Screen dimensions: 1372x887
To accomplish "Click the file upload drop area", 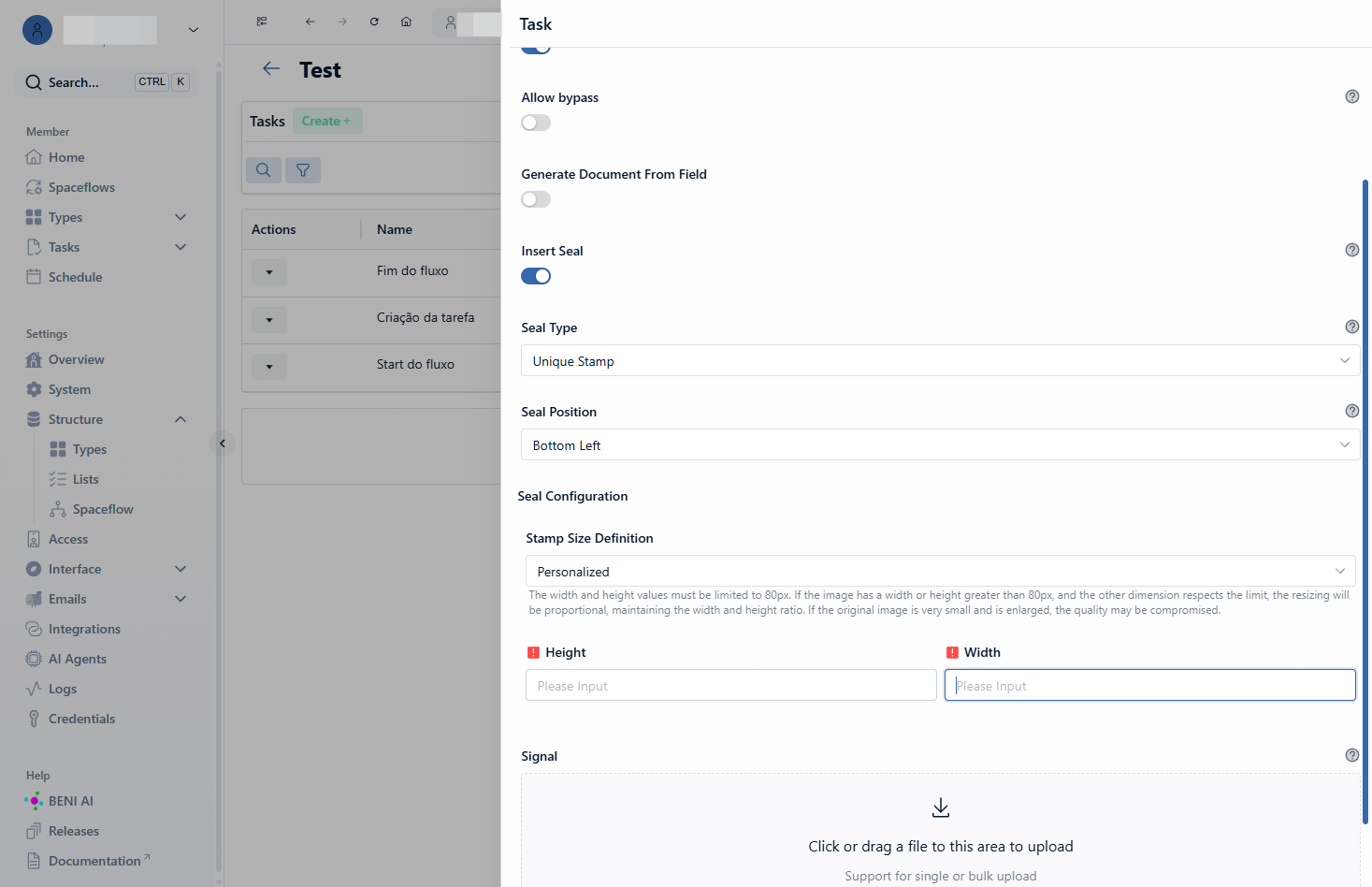I will [941, 831].
